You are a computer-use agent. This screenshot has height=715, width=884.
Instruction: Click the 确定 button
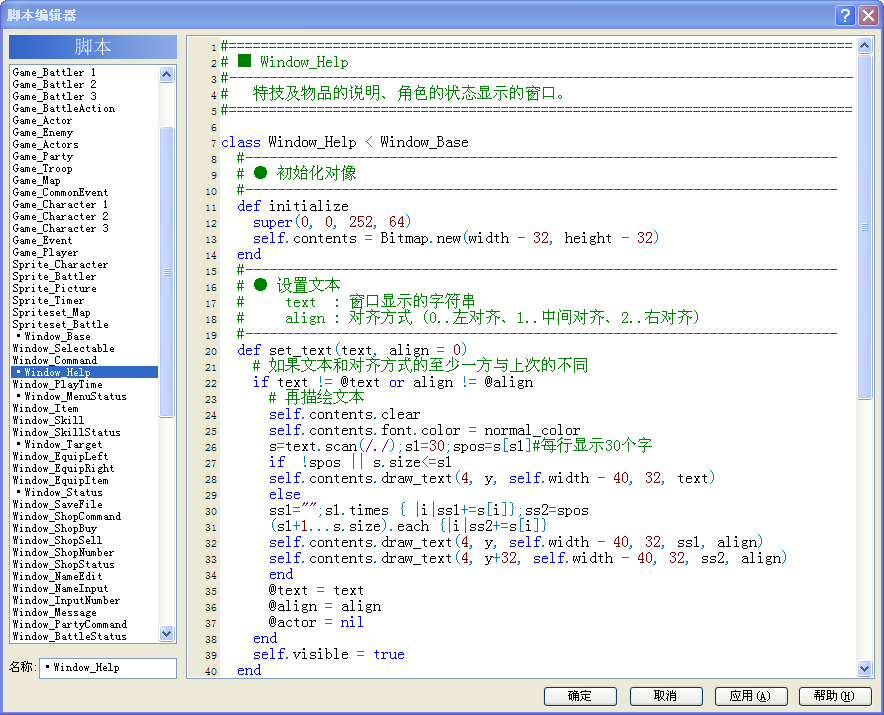(x=580, y=696)
